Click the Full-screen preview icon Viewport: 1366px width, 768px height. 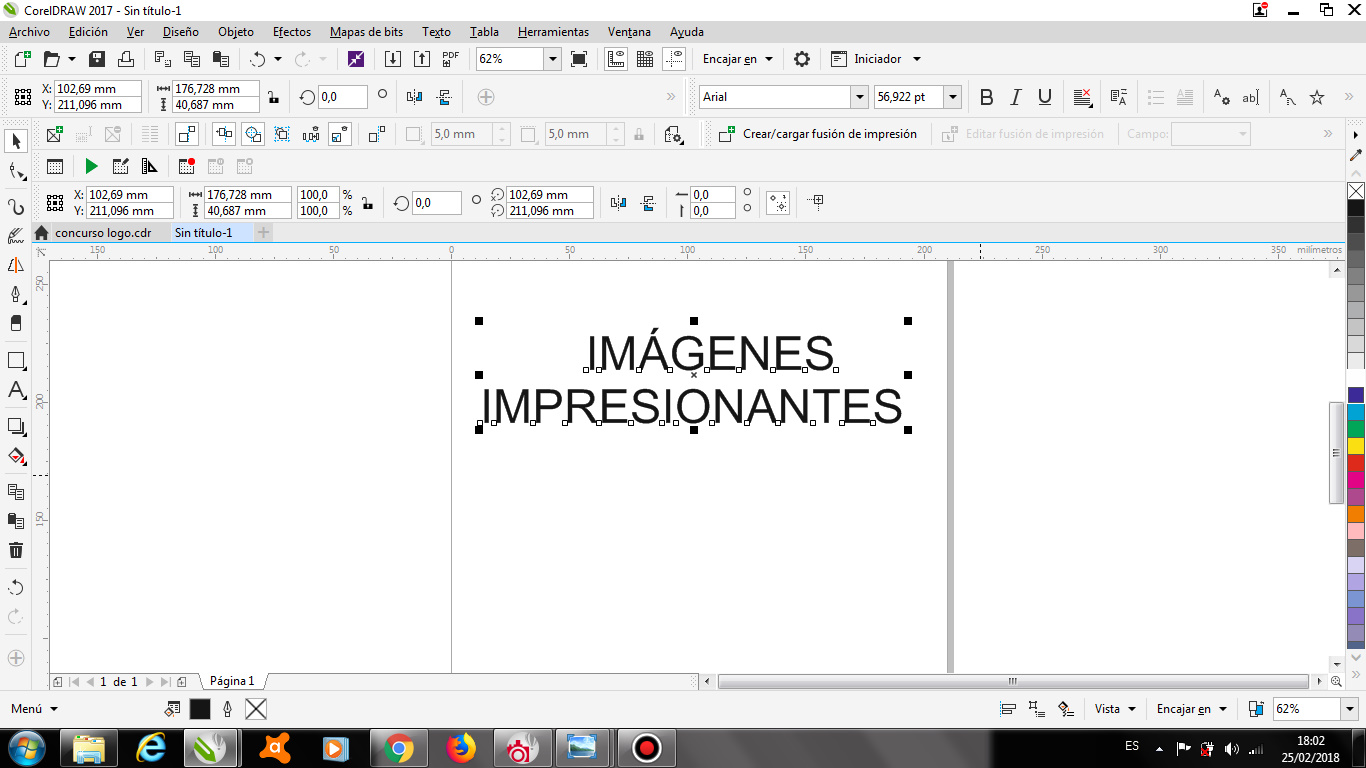pyautogui.click(x=579, y=59)
